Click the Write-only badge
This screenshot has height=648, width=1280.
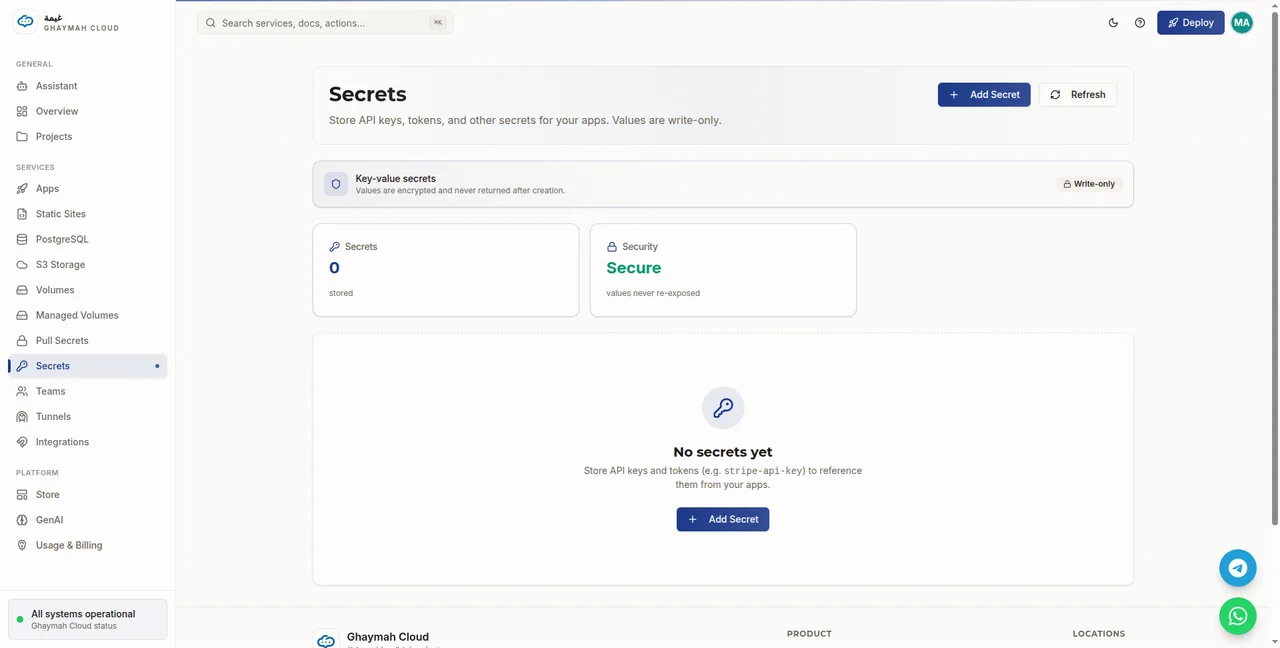pyautogui.click(x=1089, y=184)
